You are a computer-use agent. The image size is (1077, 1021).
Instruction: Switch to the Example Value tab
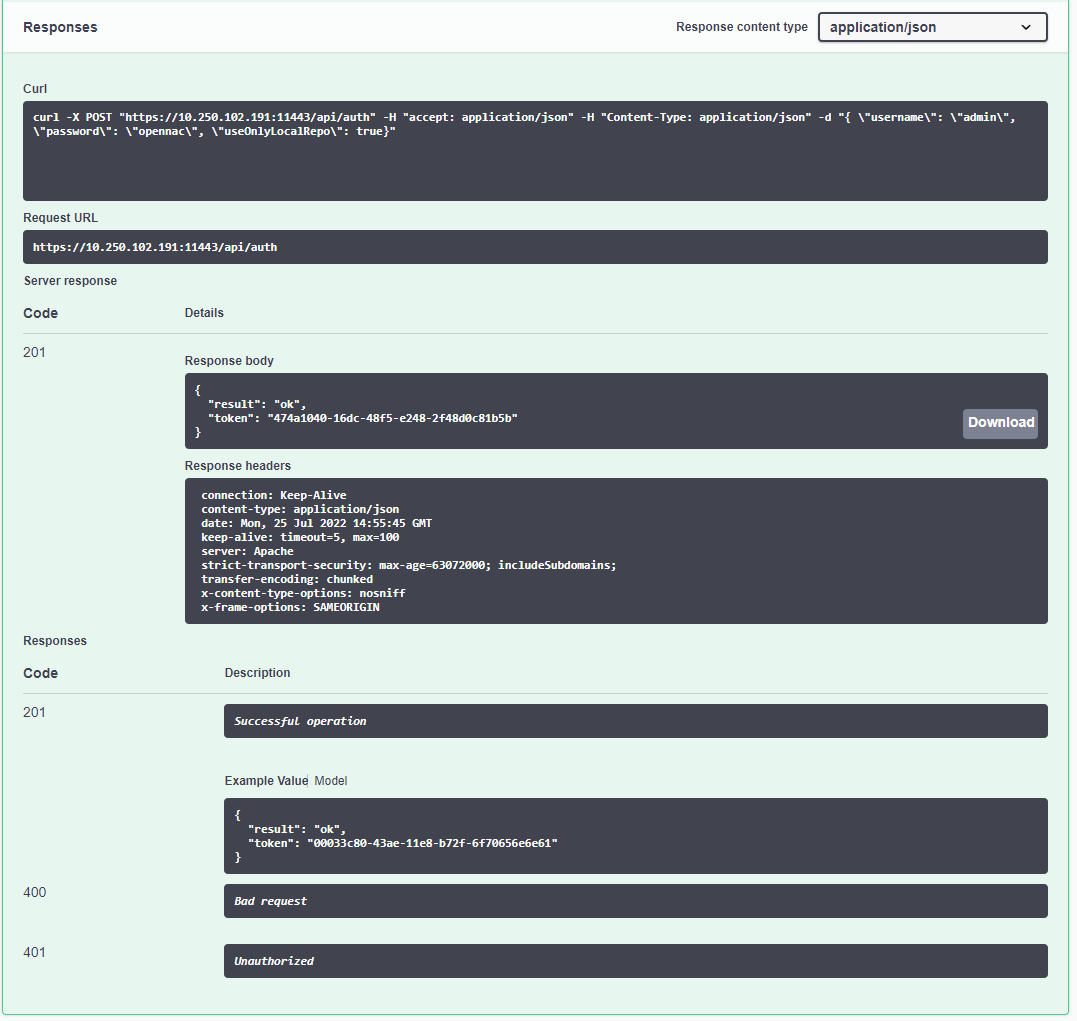266,781
